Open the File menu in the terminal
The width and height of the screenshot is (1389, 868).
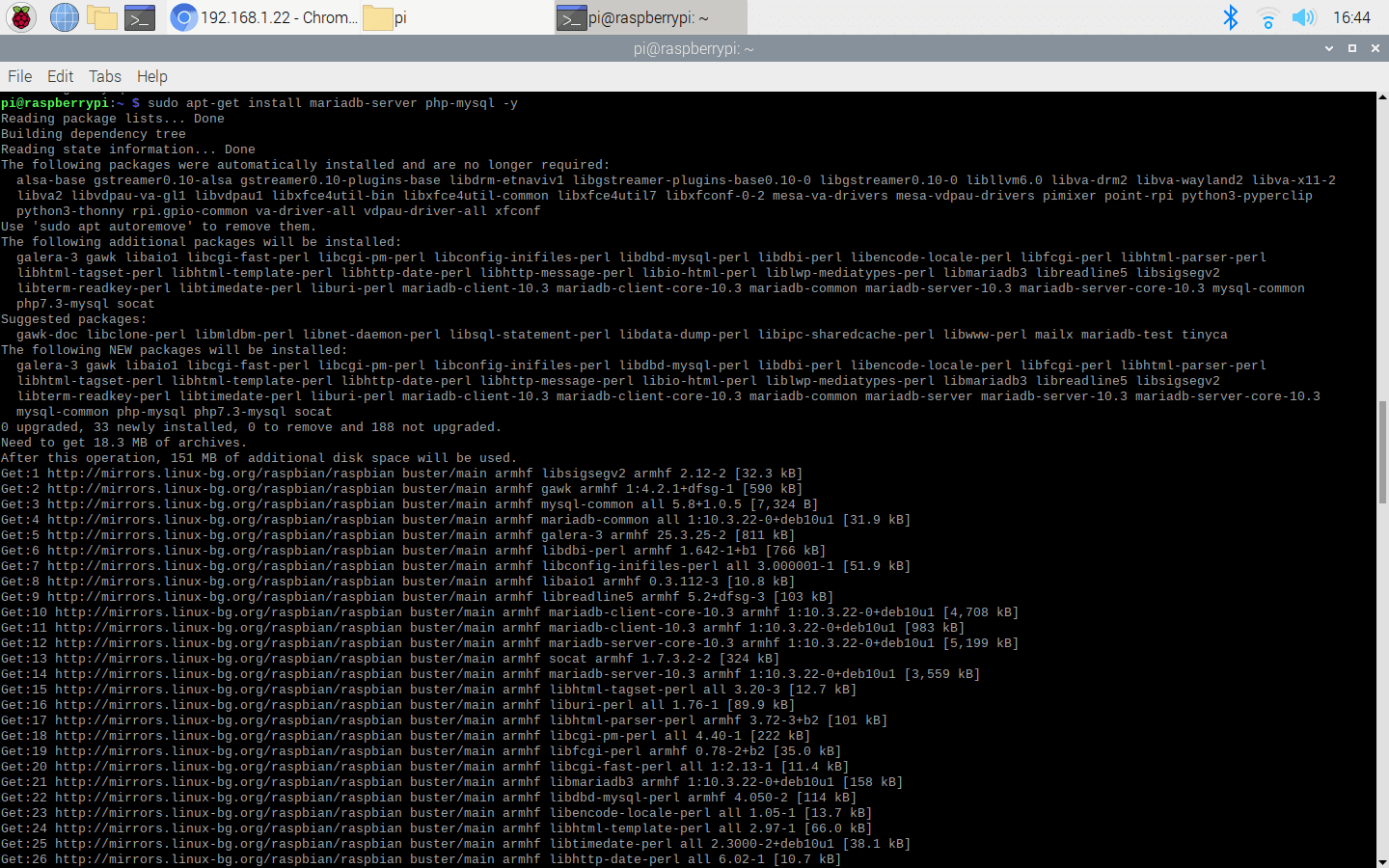point(19,76)
